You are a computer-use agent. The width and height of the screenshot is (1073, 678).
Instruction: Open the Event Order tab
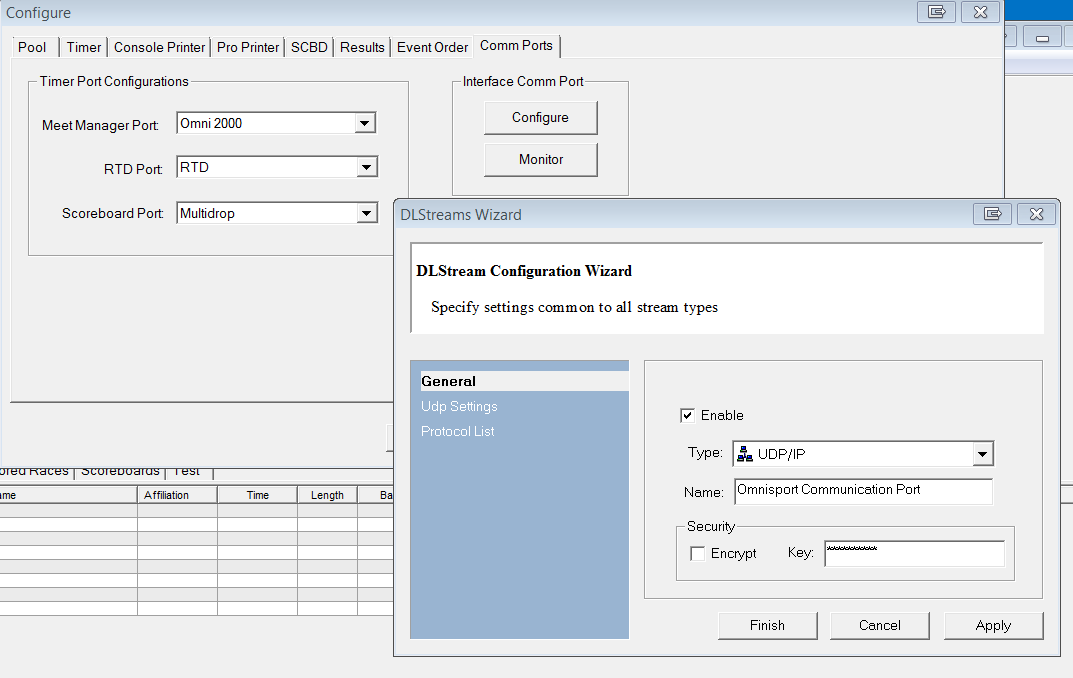[432, 47]
